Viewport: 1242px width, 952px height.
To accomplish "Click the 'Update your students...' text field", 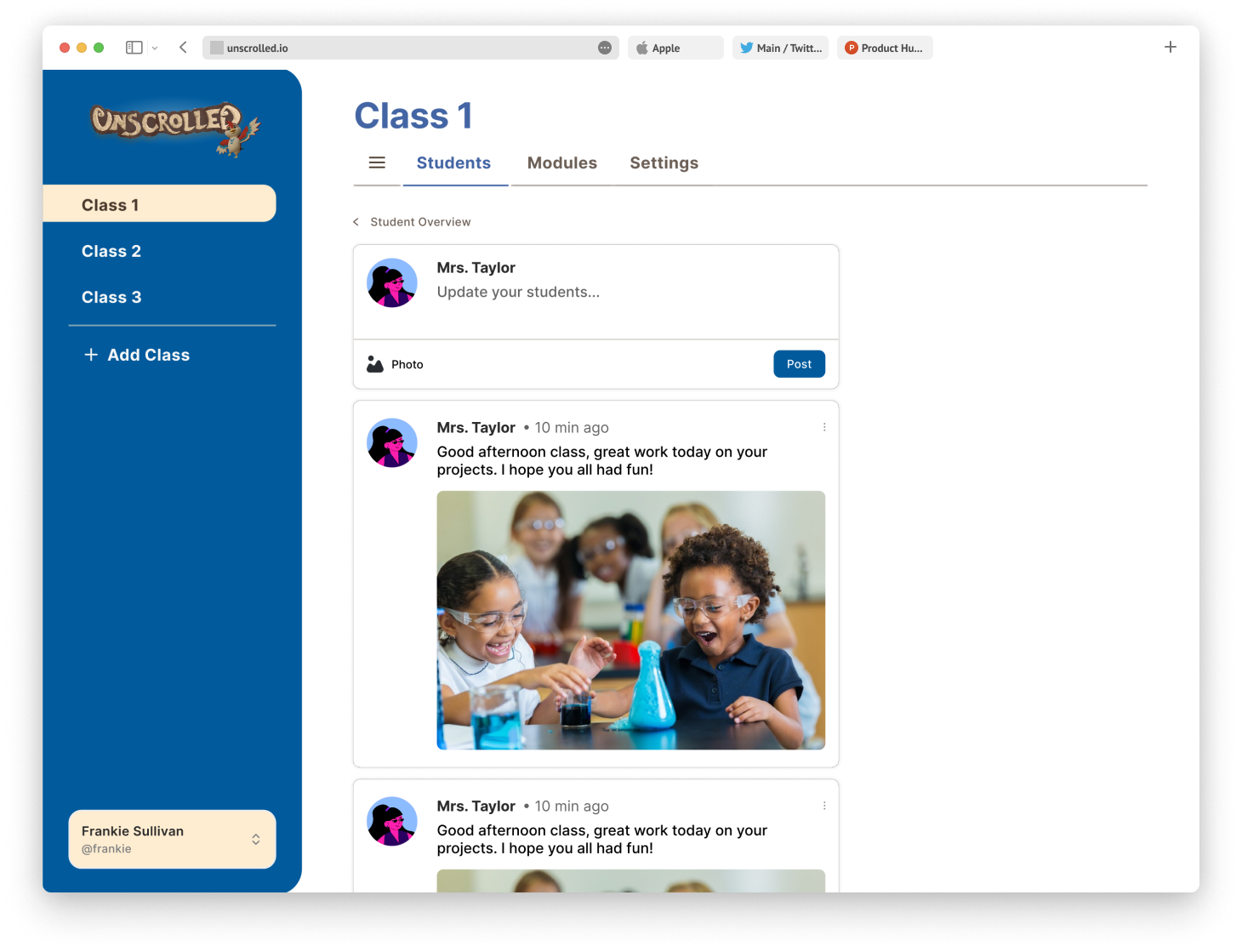I will point(518,292).
